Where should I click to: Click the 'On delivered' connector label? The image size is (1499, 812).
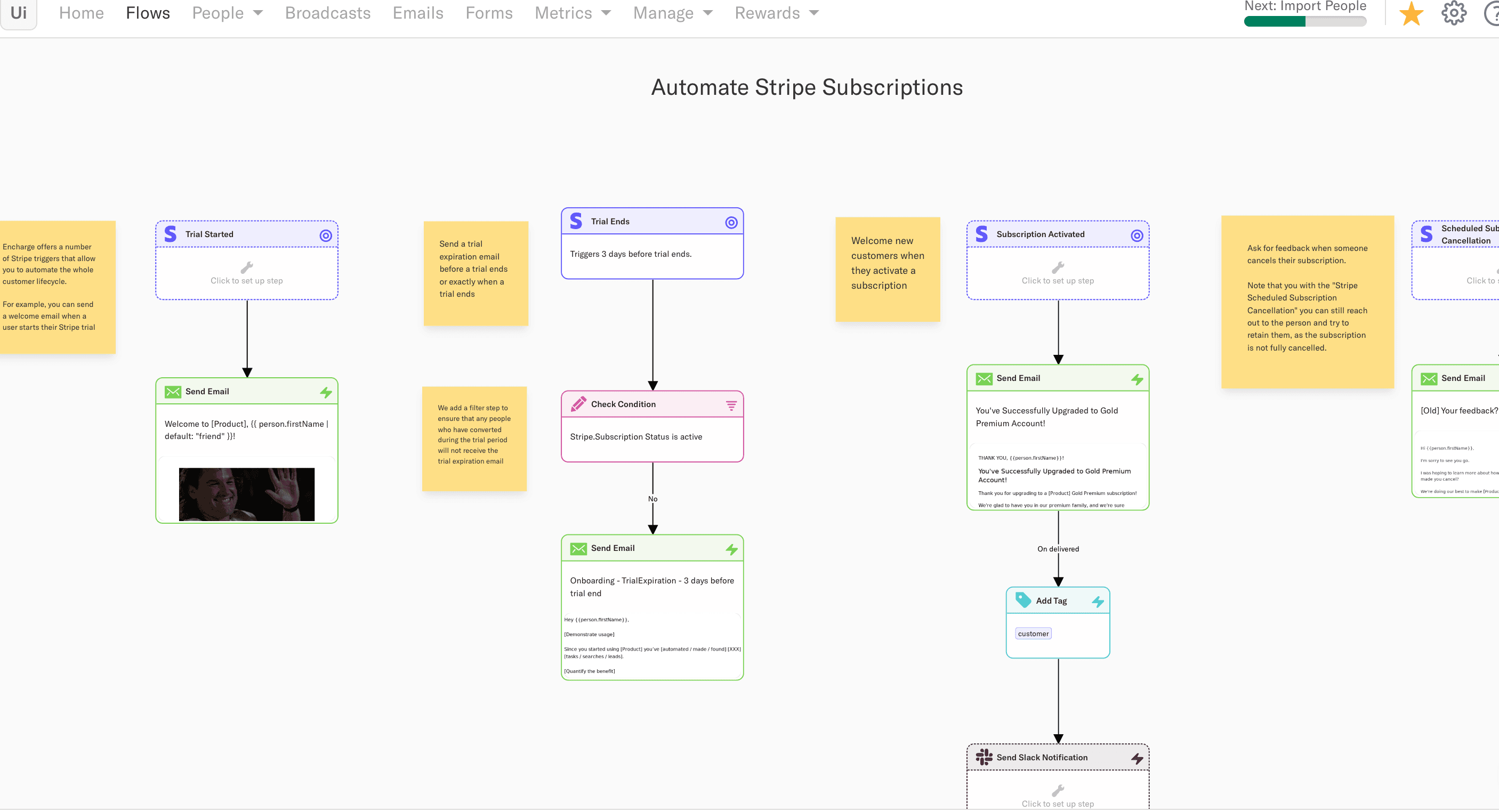pyautogui.click(x=1058, y=548)
